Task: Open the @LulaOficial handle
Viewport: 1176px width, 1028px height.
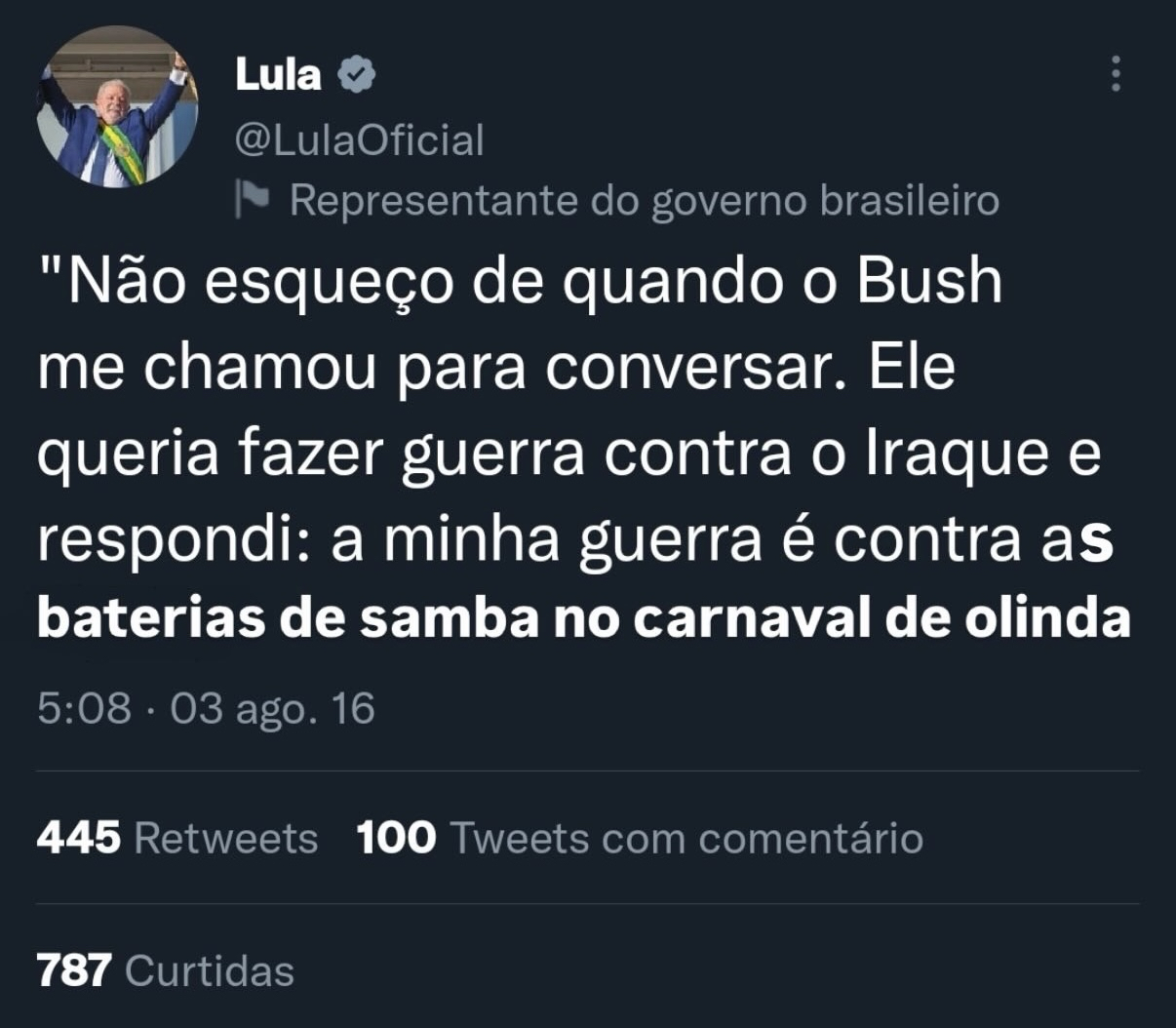Action: point(359,139)
